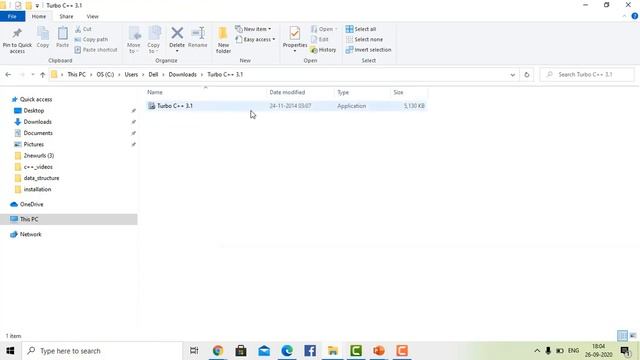Screen dimensions: 640x360
Task: Click the taskbar search box
Action: 102,351
